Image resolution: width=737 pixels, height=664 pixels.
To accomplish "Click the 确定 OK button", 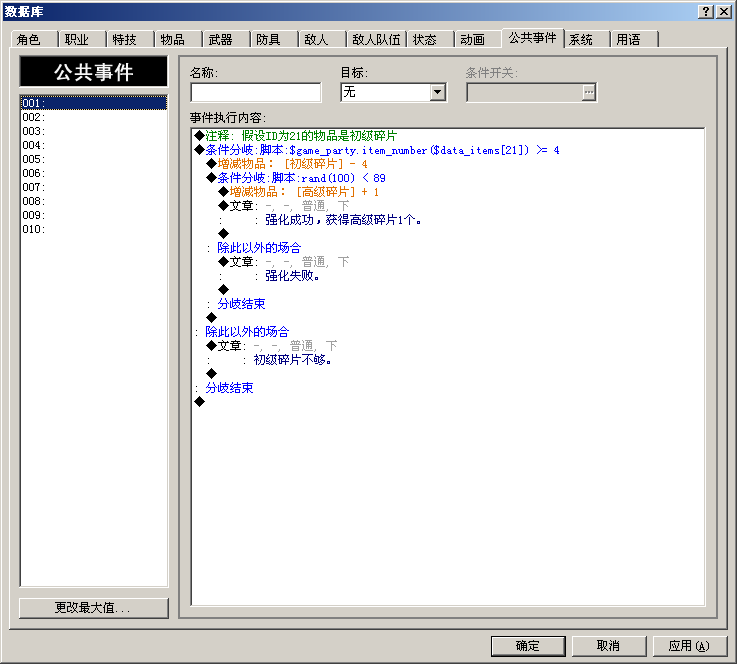I will pyautogui.click(x=528, y=646).
